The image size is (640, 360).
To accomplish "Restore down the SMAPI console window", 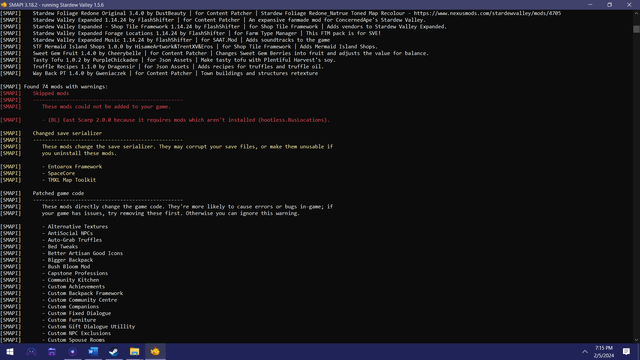I will pyautogui.click(x=609, y=5).
